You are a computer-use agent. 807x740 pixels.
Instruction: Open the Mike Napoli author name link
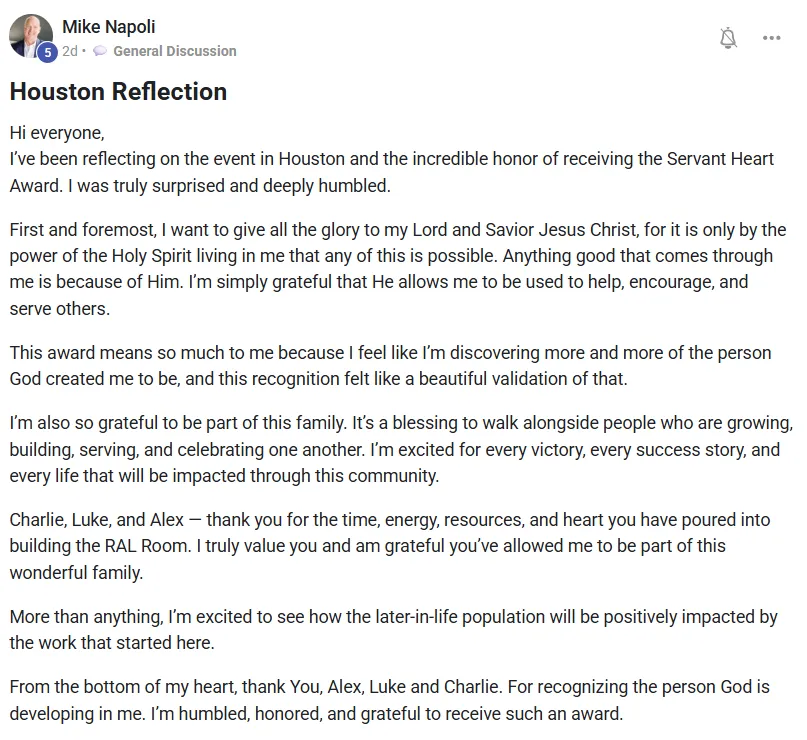[109, 27]
